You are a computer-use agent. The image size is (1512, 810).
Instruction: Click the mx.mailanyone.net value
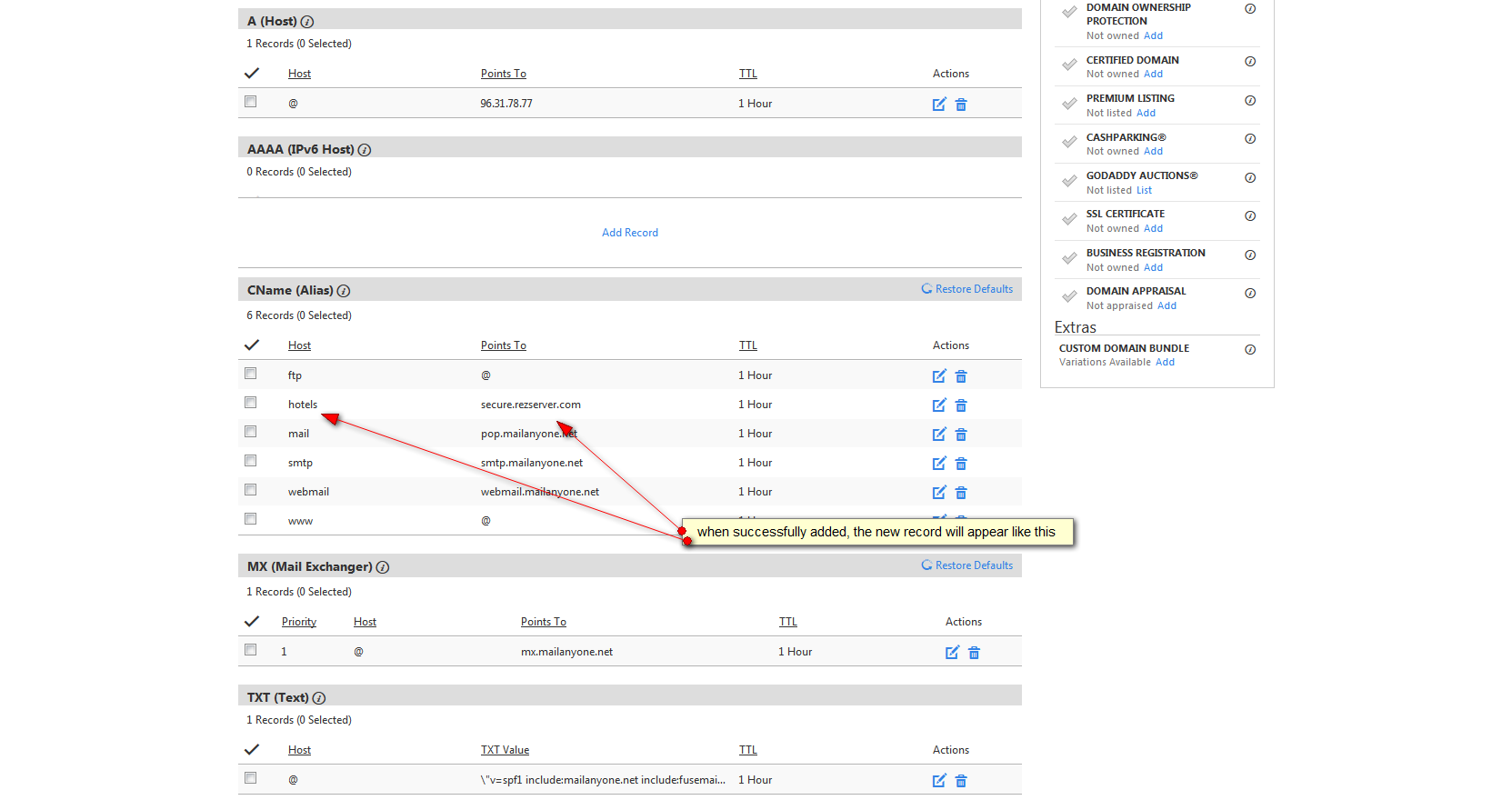coord(566,652)
